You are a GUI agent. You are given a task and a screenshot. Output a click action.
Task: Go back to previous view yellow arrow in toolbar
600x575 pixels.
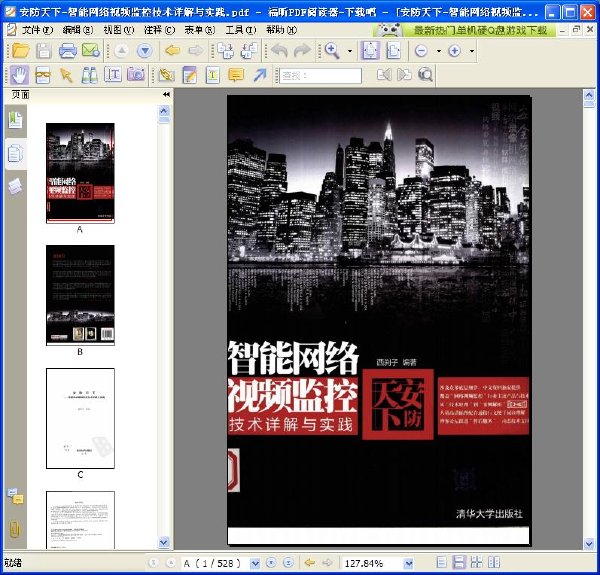pos(173,50)
